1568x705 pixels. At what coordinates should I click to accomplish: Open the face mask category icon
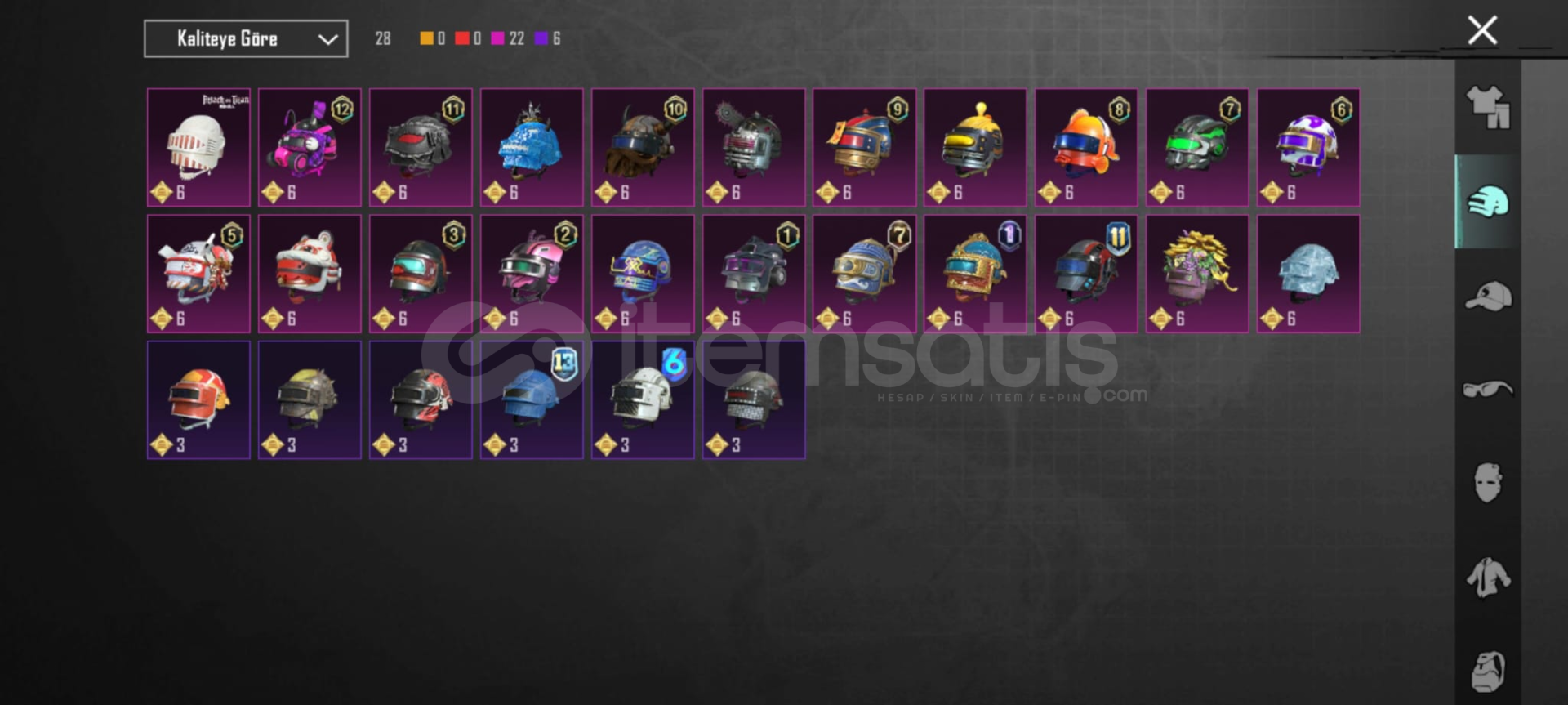click(x=1488, y=482)
